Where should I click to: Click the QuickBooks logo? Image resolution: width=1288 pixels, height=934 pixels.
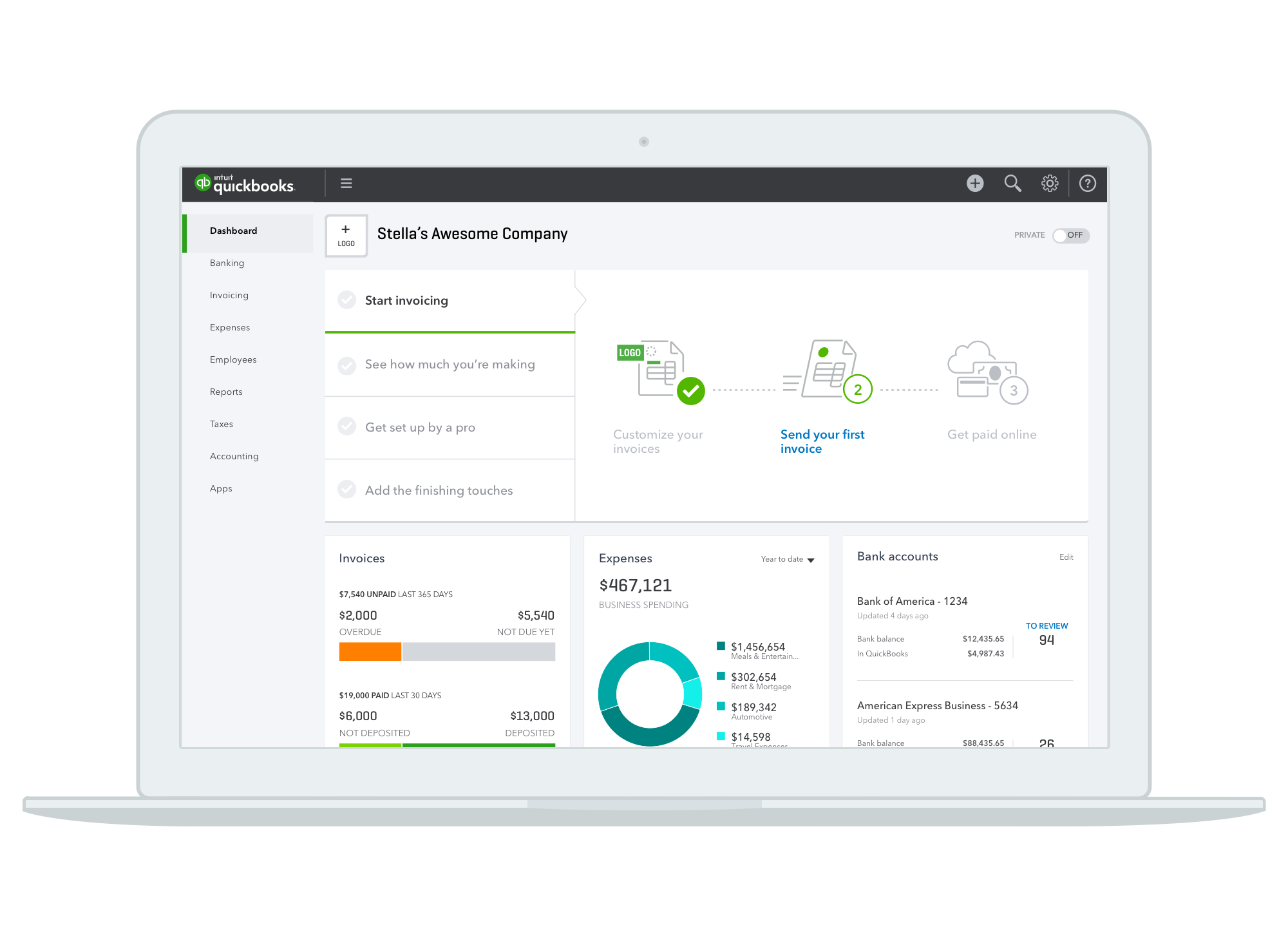pyautogui.click(x=245, y=184)
